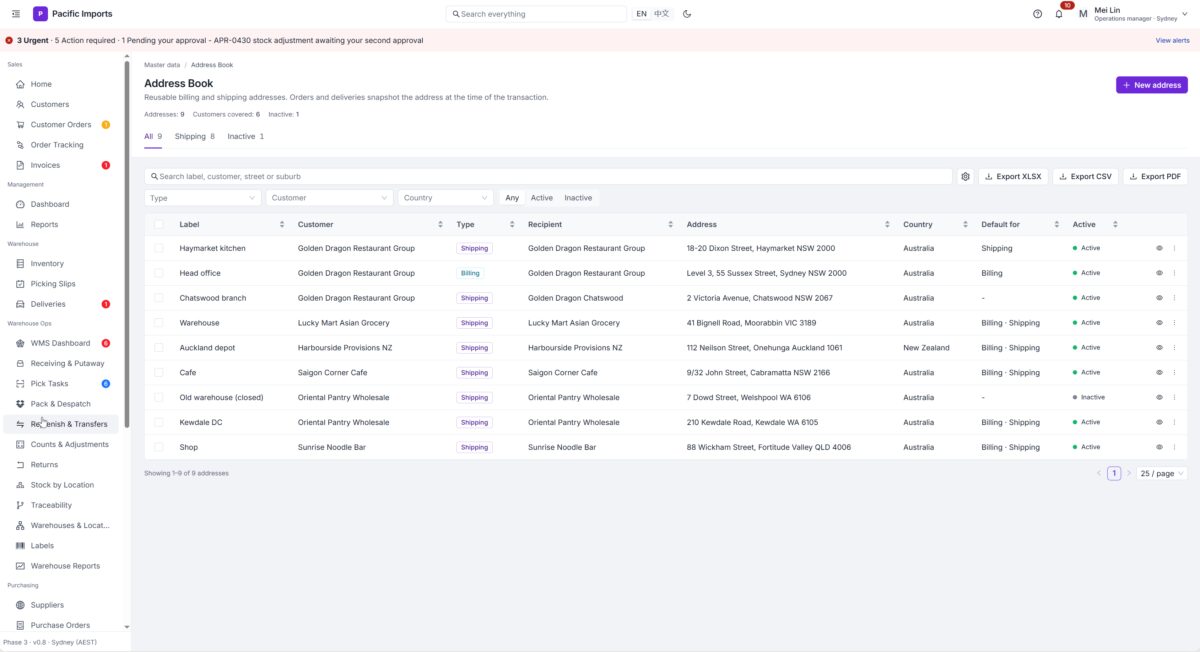Click Export XLSX button
1200x652 pixels.
pos(1013,176)
